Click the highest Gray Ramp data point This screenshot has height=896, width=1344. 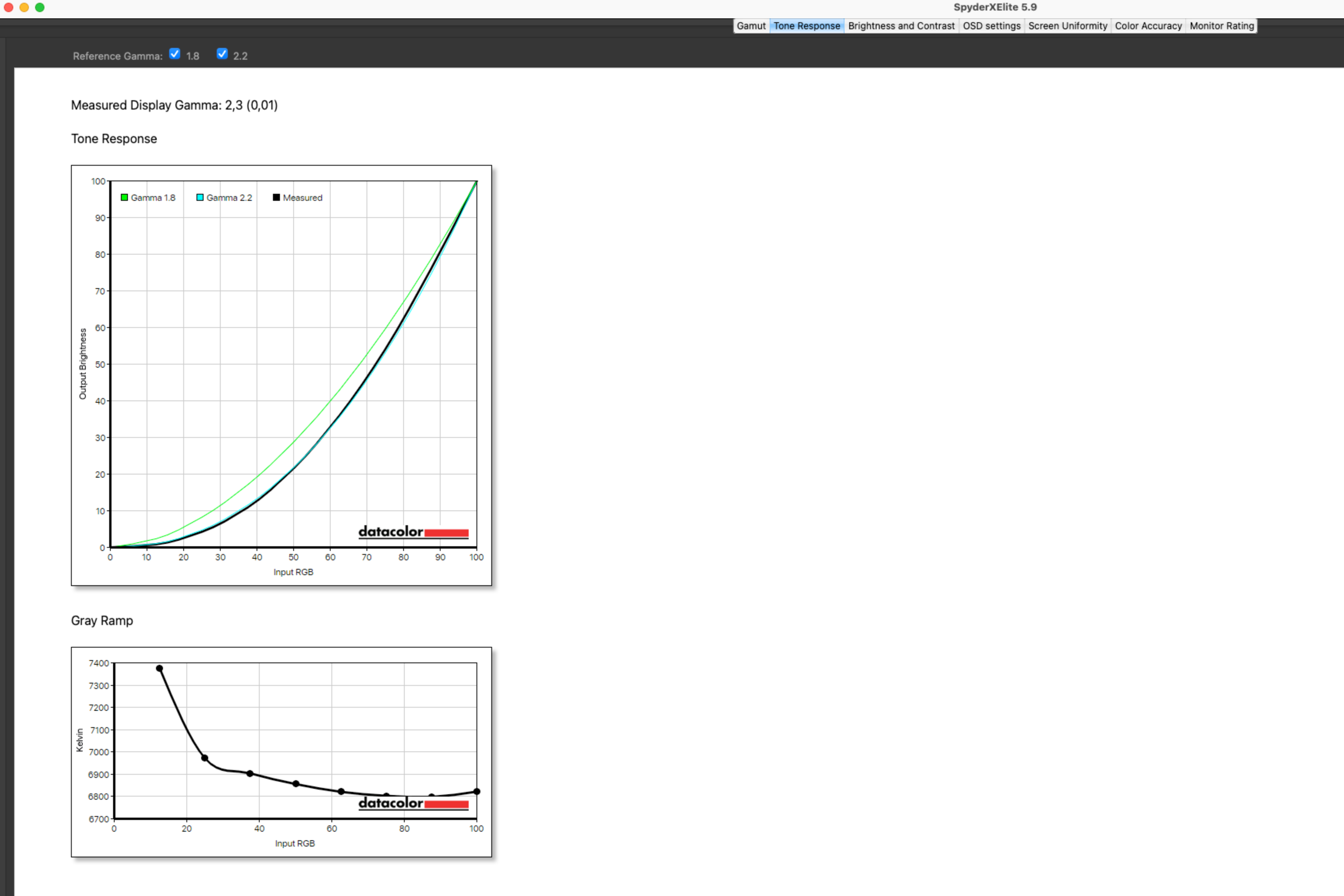coord(159,669)
